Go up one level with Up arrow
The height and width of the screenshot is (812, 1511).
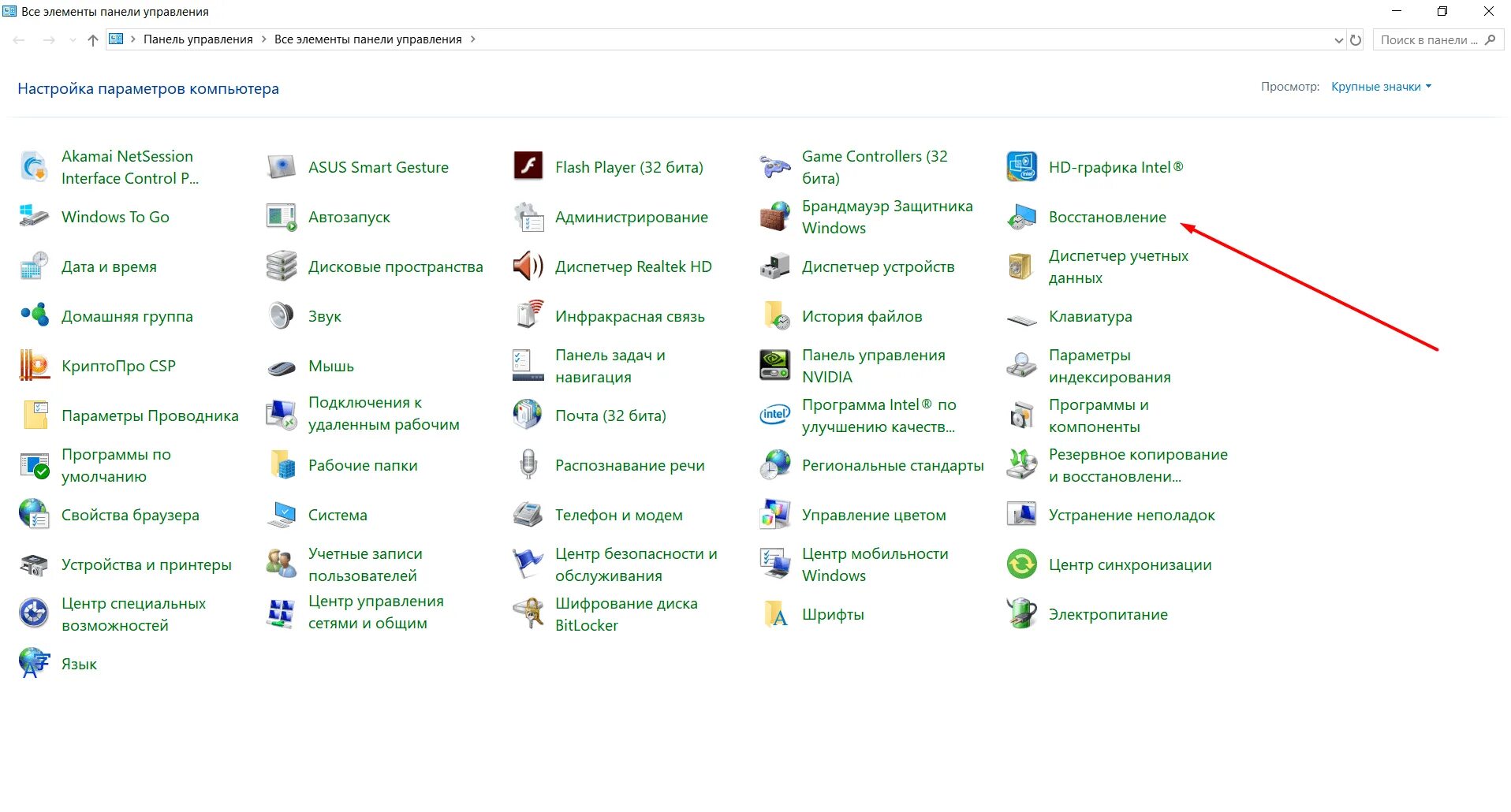tap(93, 40)
